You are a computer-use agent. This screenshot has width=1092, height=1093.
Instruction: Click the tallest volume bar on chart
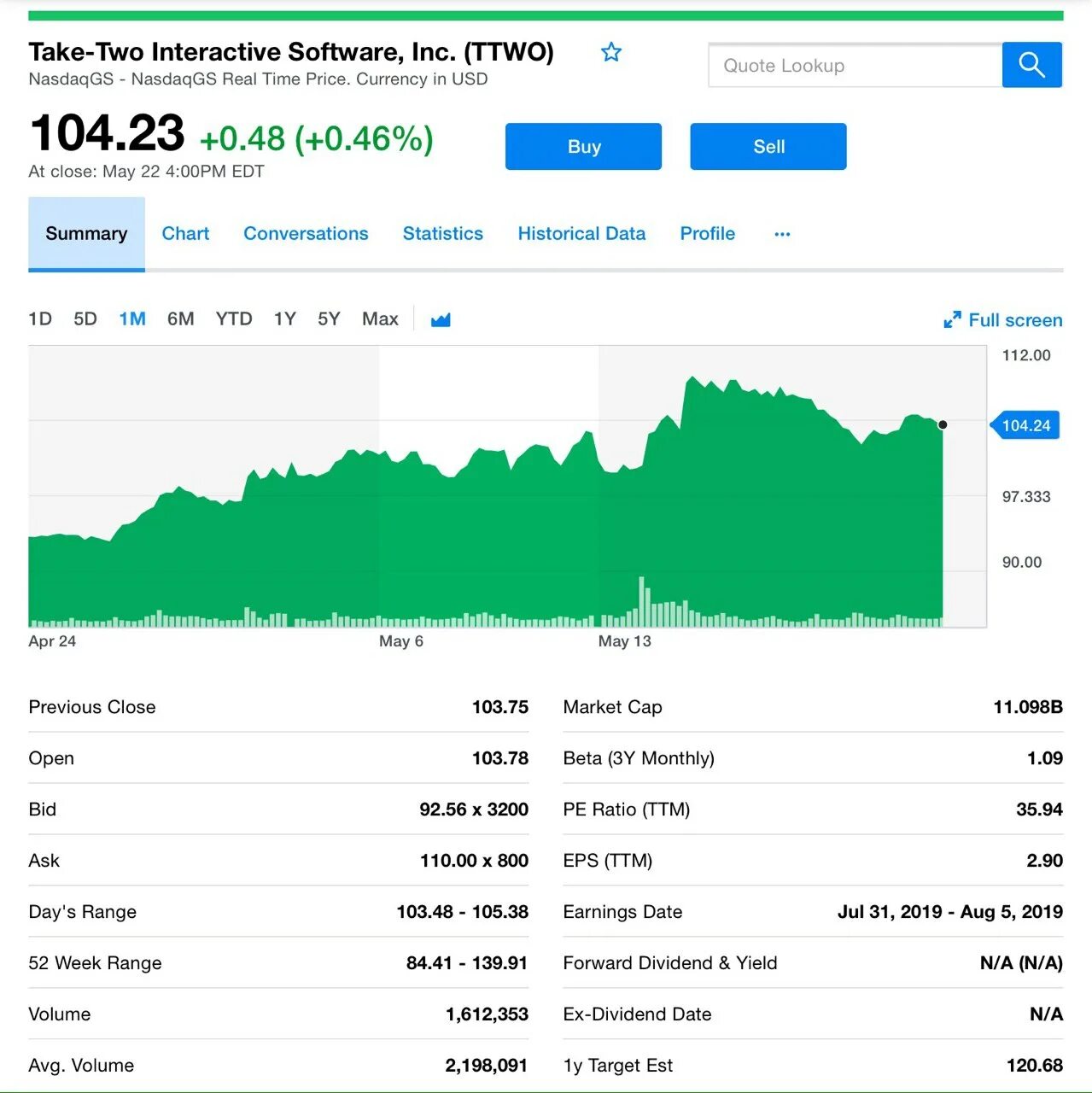[x=641, y=602]
